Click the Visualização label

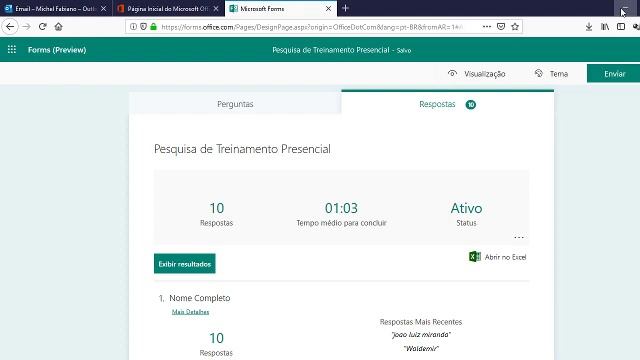tap(484, 74)
